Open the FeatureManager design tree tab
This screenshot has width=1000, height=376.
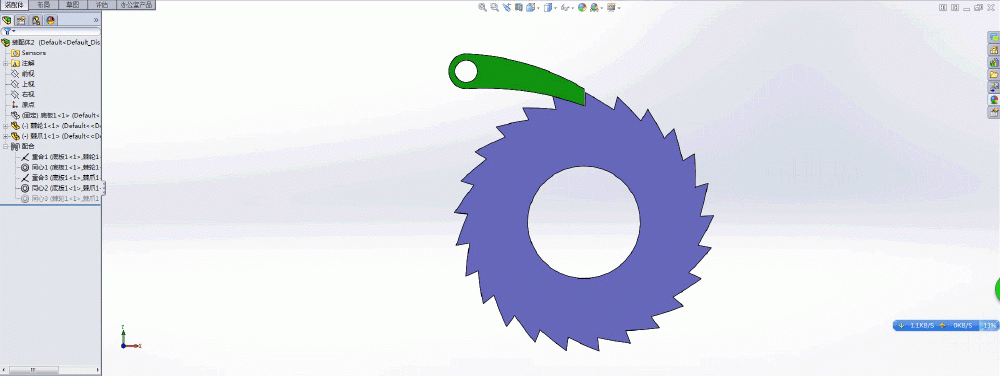coord(8,20)
